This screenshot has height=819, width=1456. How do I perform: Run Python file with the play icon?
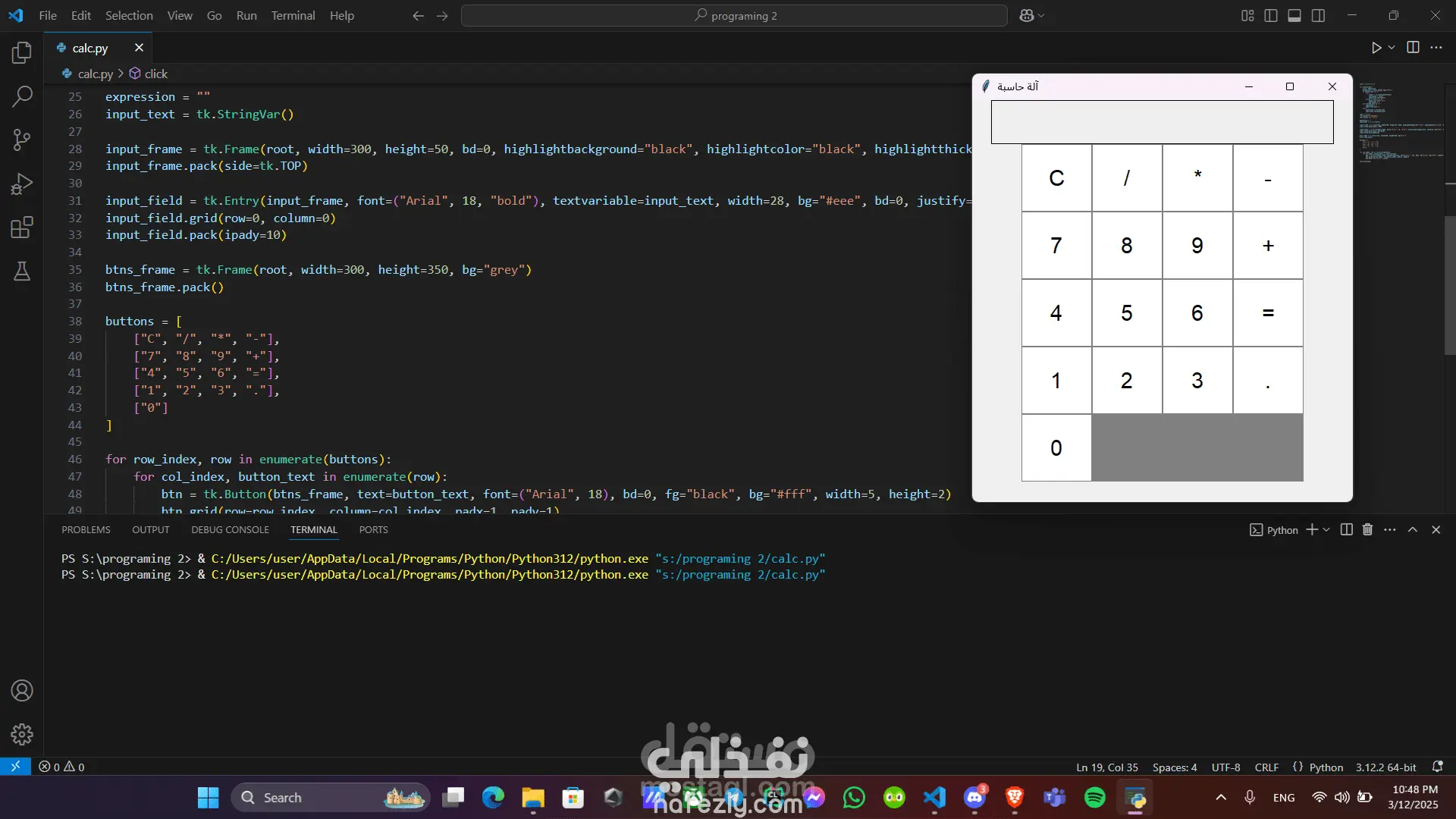(x=1376, y=47)
